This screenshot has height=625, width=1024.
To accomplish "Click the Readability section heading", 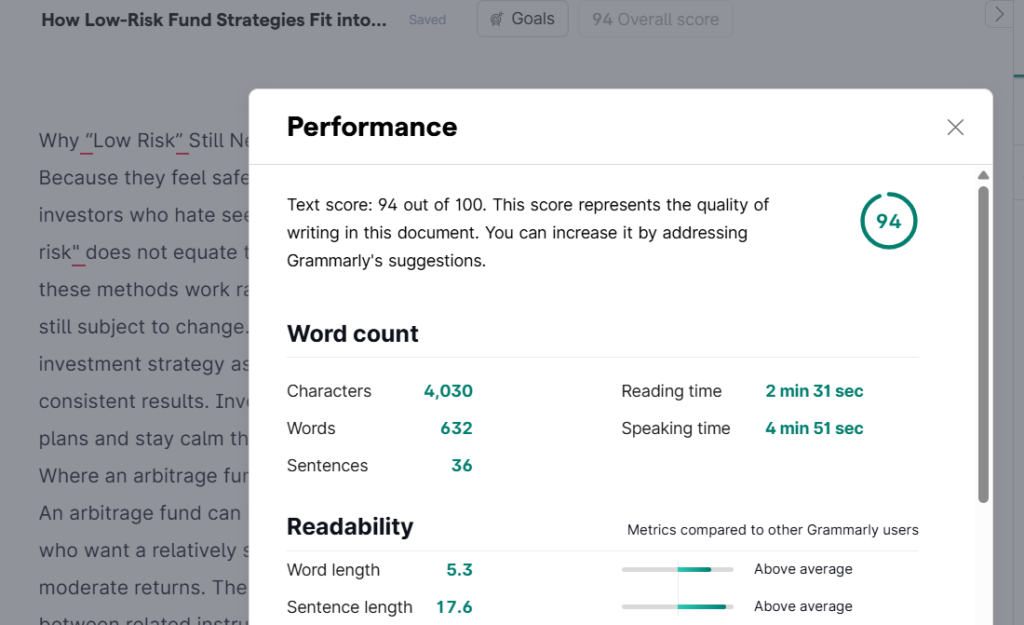I will 350,527.
